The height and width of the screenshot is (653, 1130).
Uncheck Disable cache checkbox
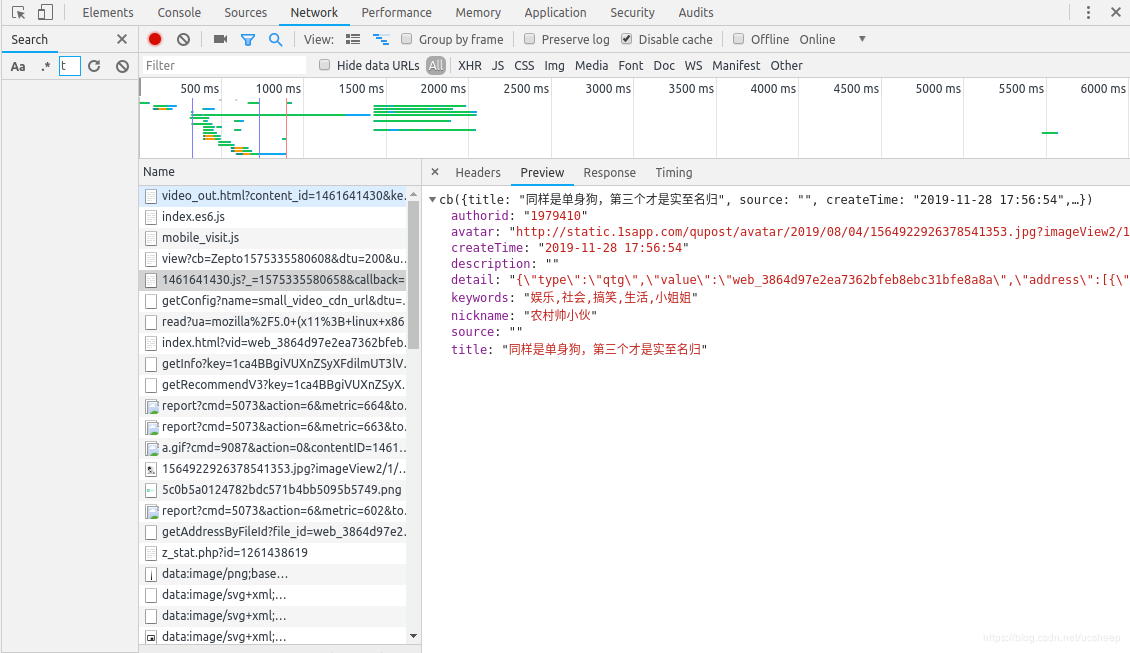point(626,39)
